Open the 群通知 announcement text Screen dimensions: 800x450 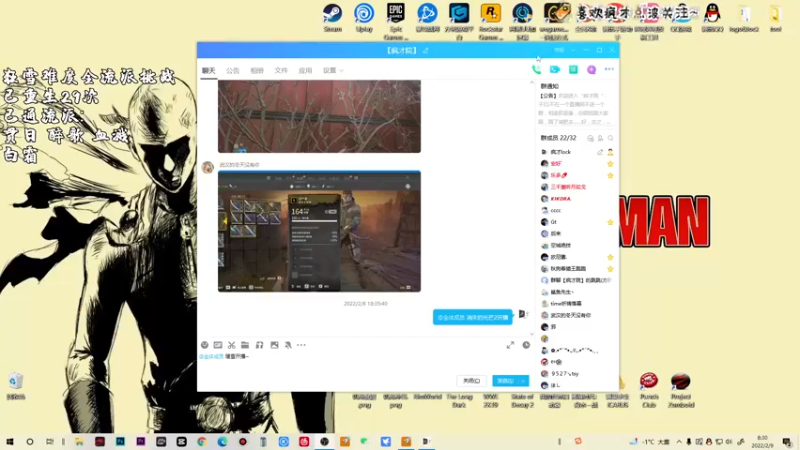[x=575, y=109]
